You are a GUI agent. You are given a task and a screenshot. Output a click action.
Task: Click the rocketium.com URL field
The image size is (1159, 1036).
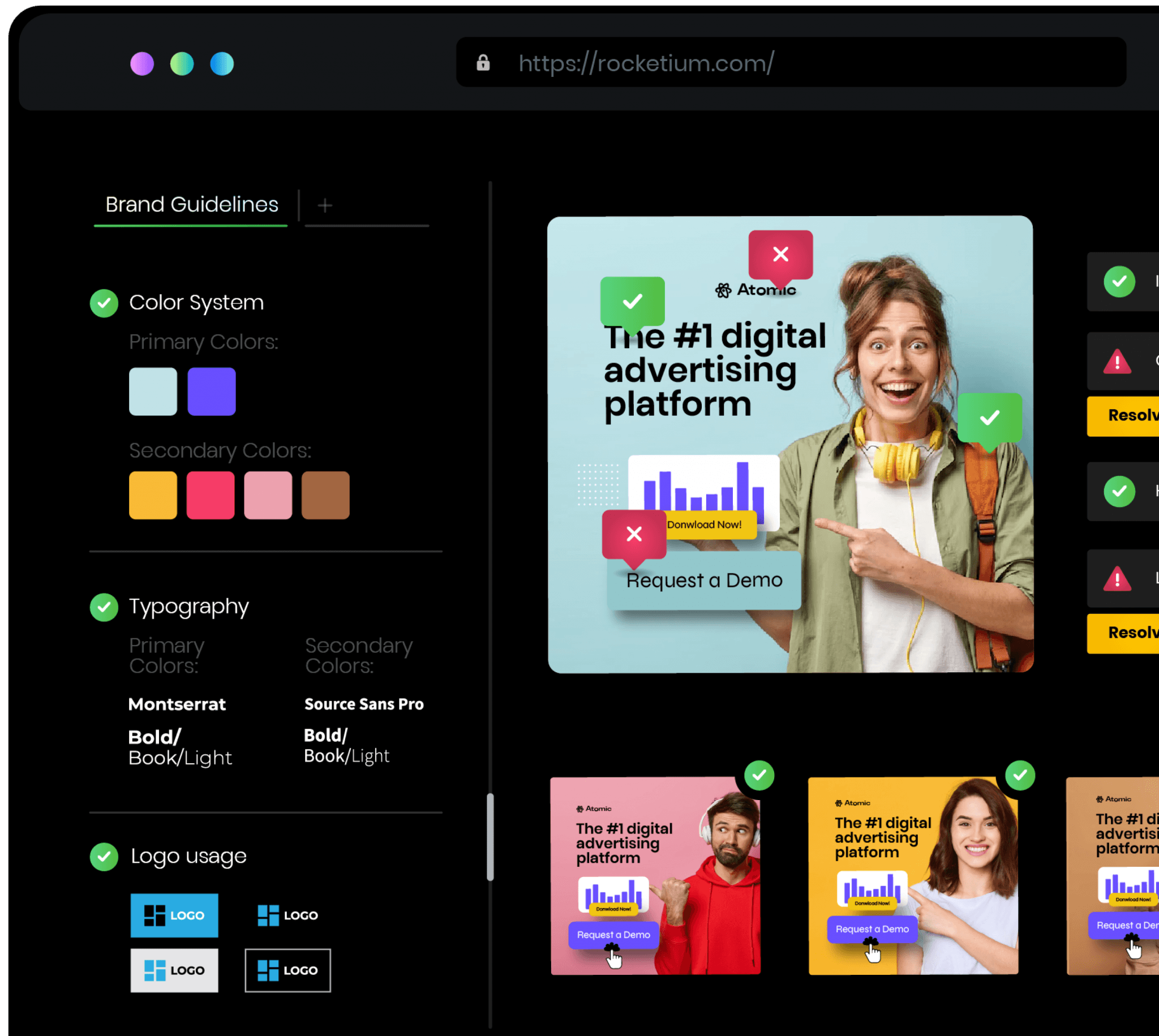point(791,63)
